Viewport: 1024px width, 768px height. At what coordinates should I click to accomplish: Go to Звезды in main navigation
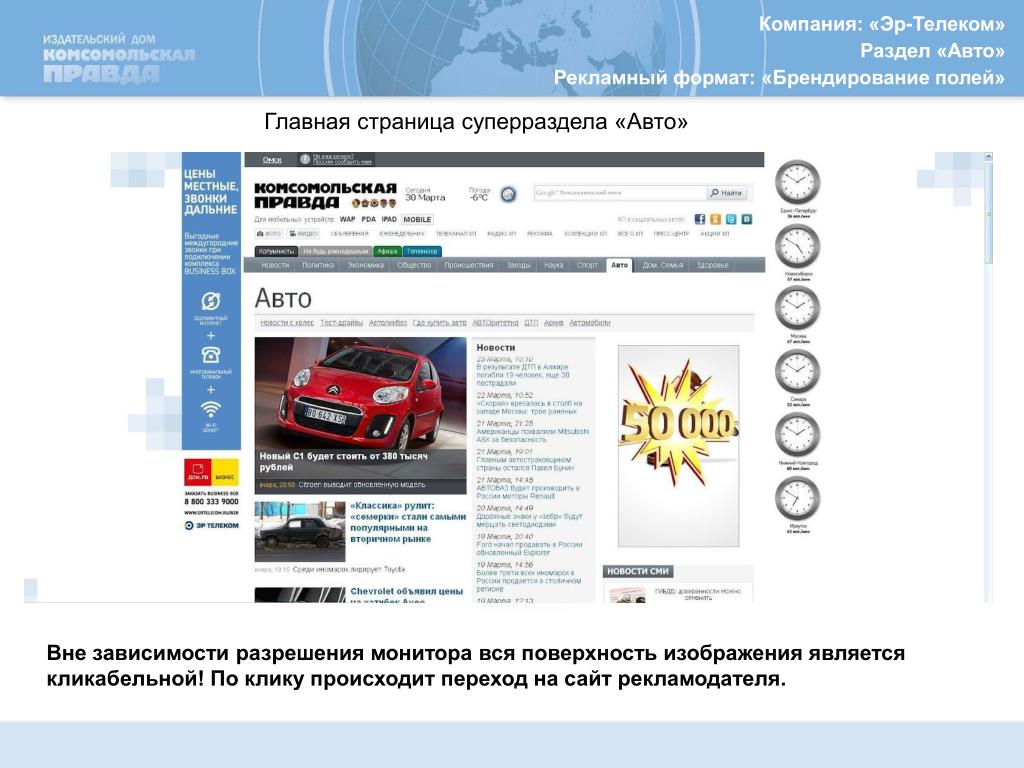pyautogui.click(x=519, y=265)
